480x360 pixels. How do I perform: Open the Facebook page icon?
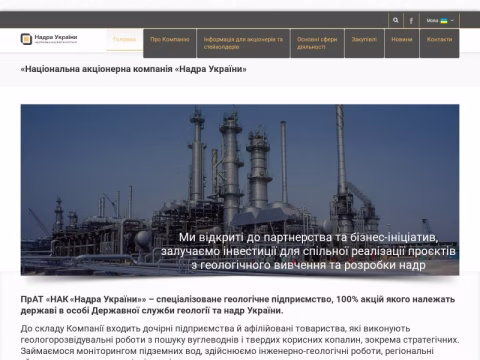coord(411,21)
